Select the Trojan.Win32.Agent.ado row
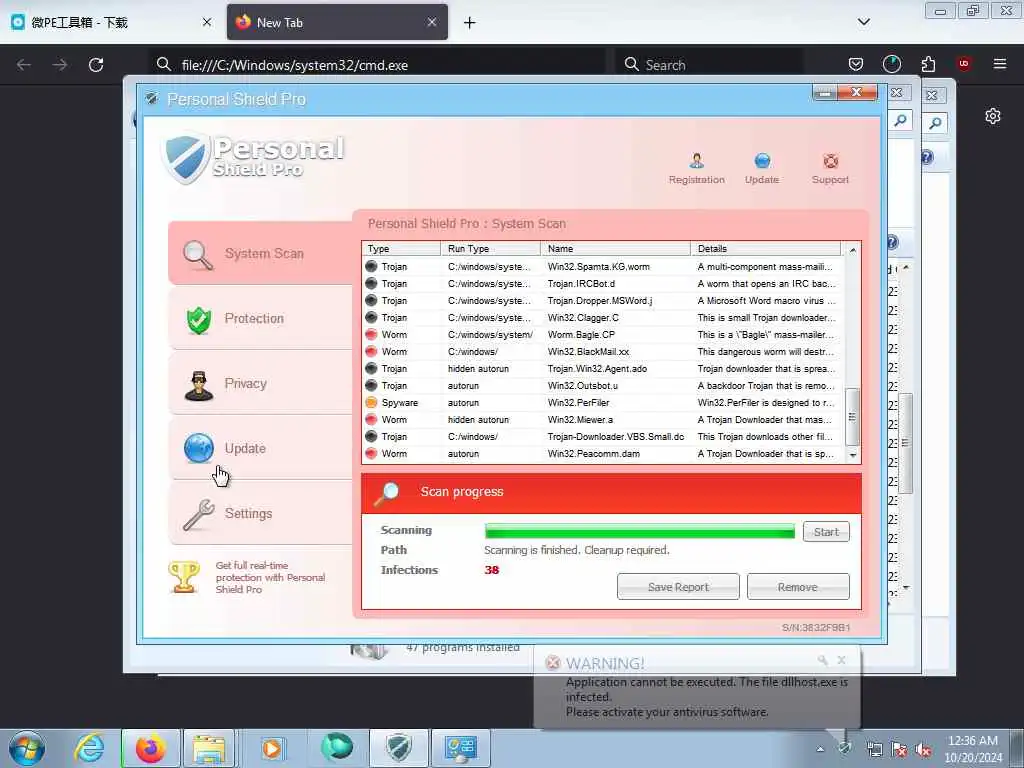The image size is (1024, 768). 602,368
